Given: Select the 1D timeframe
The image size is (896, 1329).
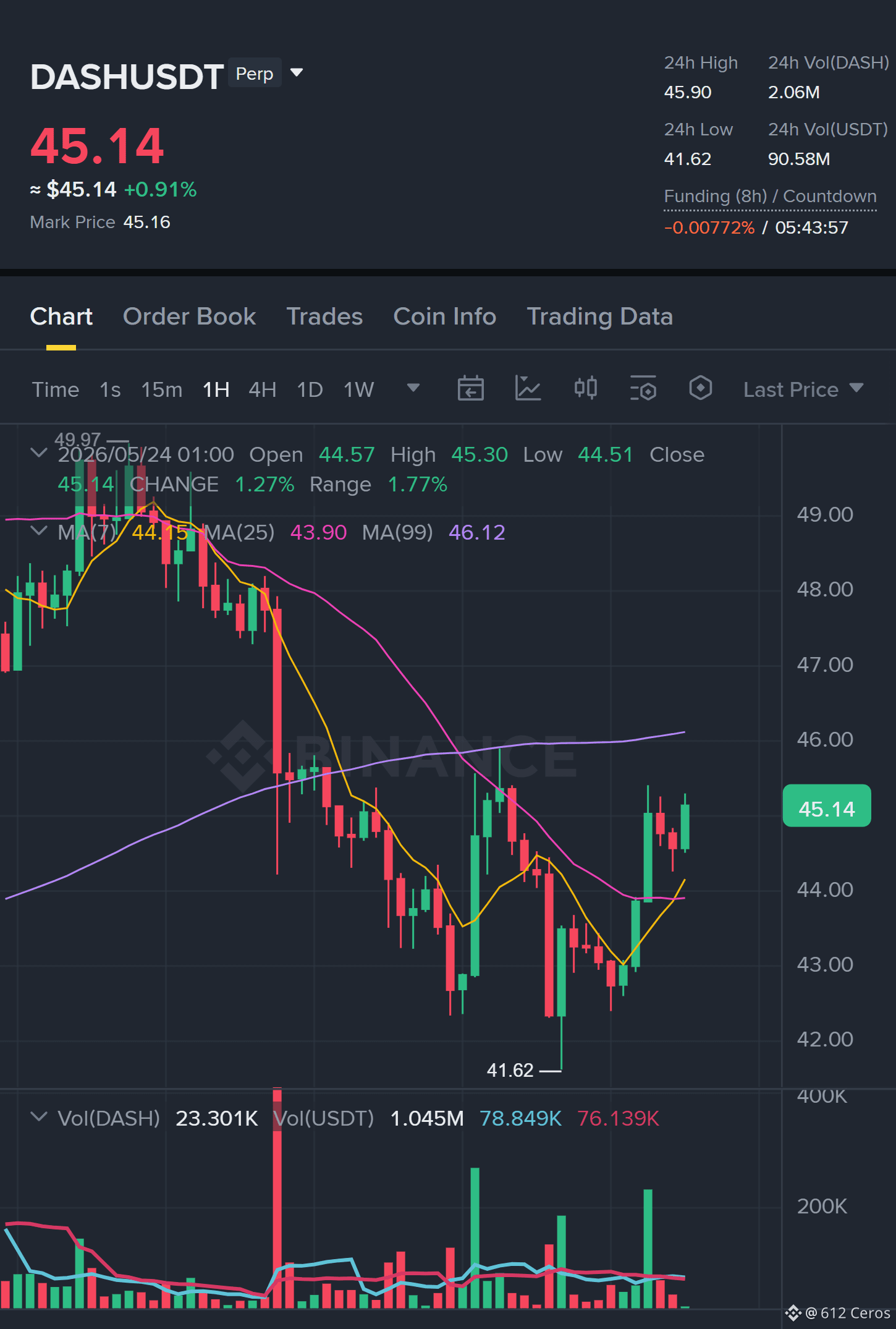Looking at the screenshot, I should point(310,389).
